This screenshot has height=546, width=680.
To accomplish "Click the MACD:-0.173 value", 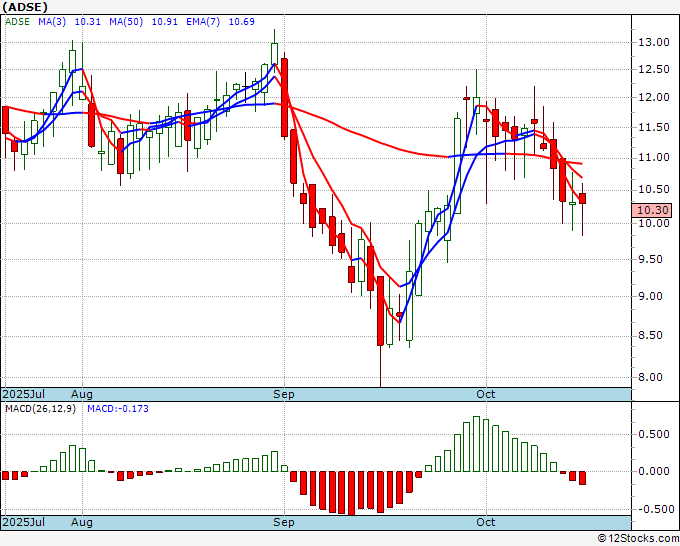I will point(118,409).
